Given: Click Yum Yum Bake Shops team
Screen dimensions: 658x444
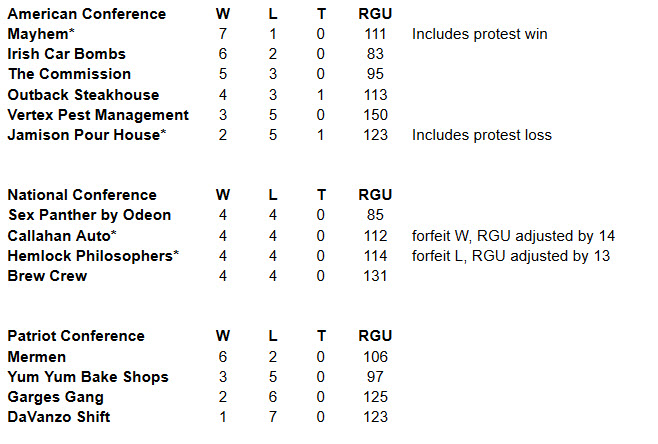Looking at the screenshot, I should pyautogui.click(x=88, y=377).
